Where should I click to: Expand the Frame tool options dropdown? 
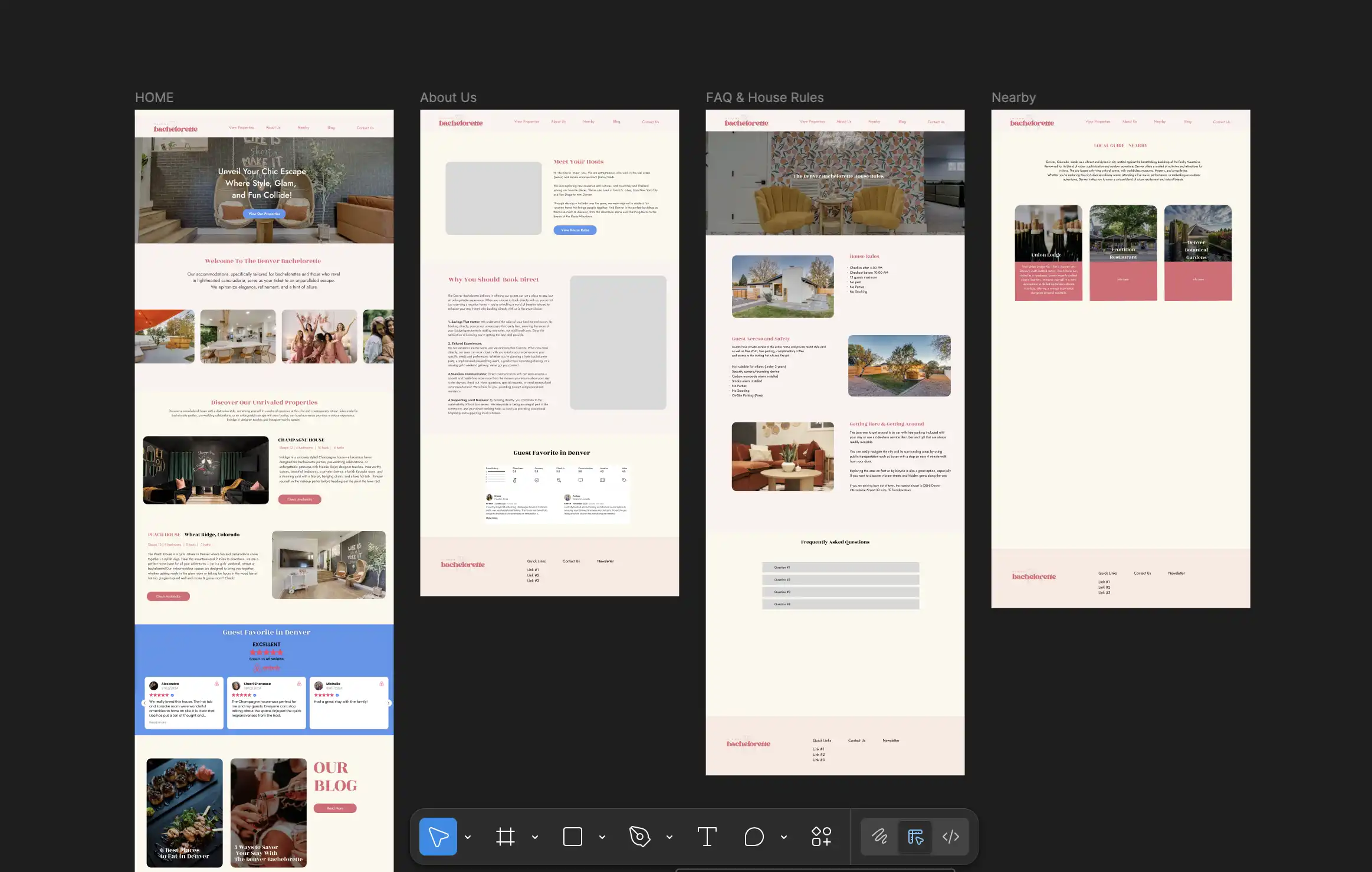[535, 837]
